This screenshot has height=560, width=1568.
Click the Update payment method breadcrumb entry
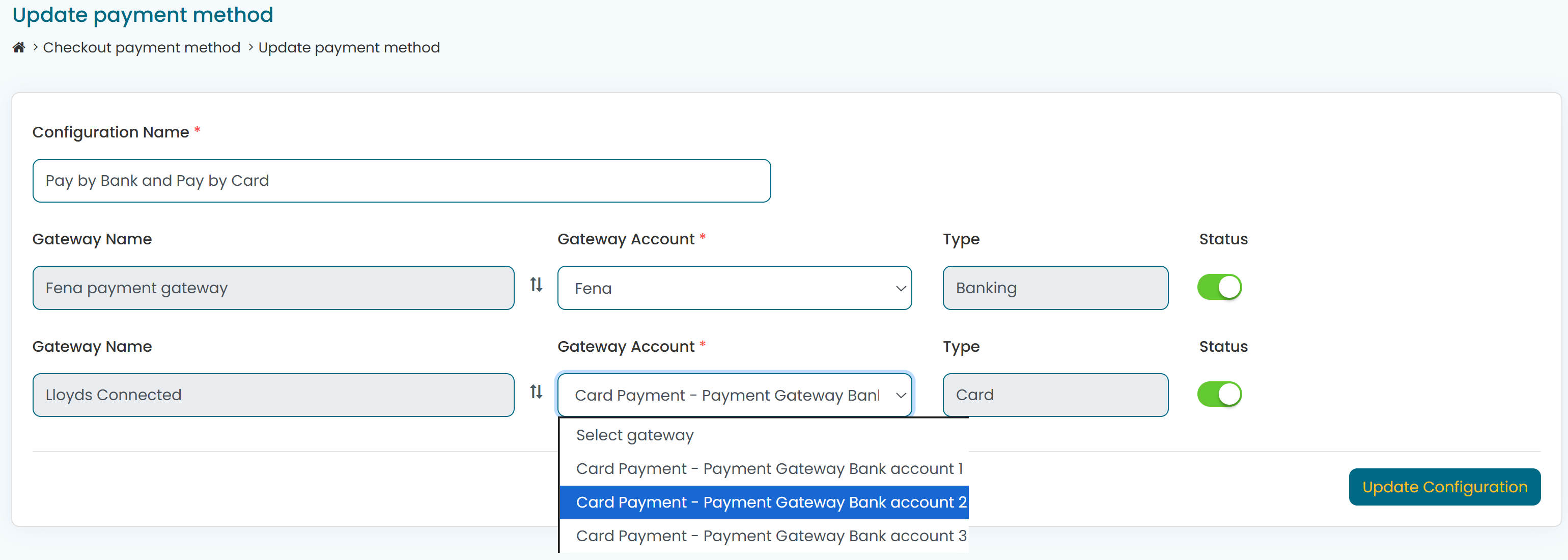coord(349,47)
